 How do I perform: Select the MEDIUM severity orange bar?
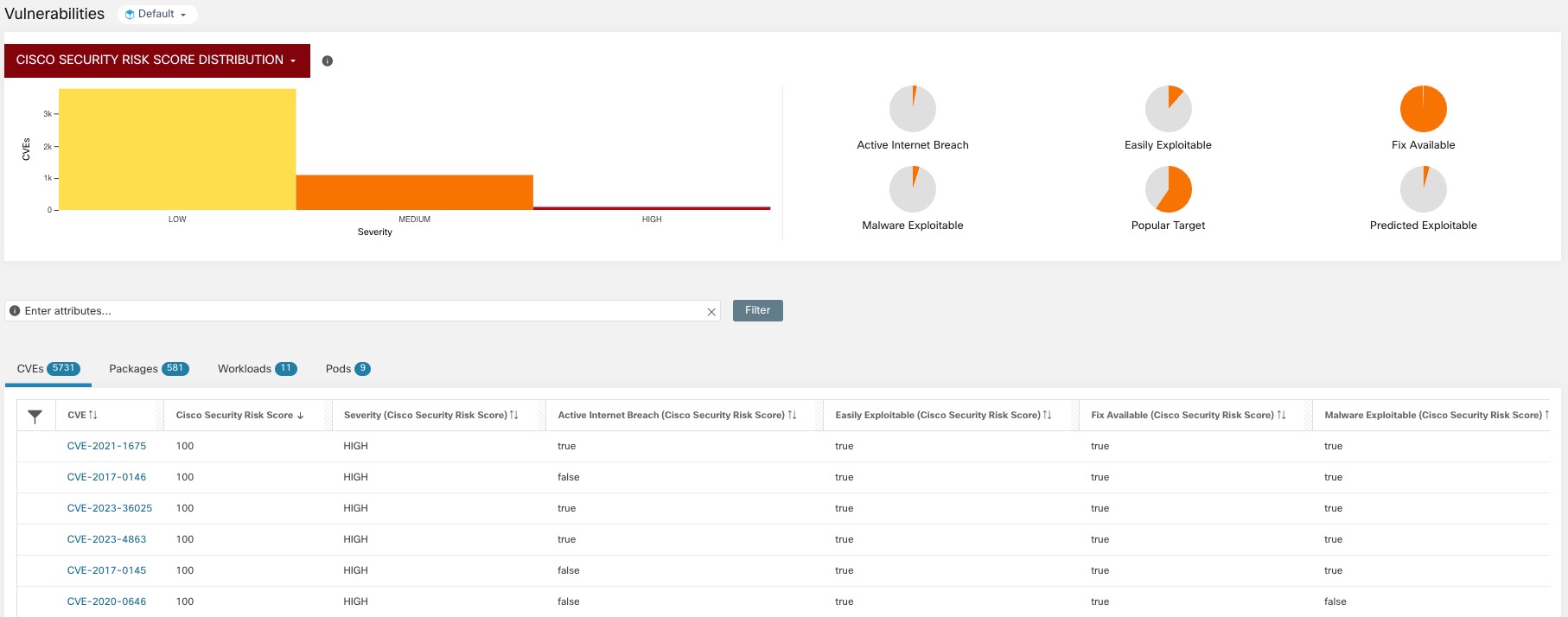415,193
